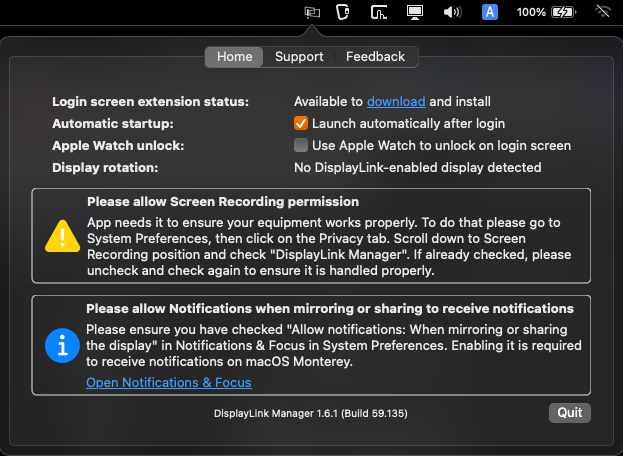
Task: Click the '100%' battery percentage text
Action: coord(531,12)
